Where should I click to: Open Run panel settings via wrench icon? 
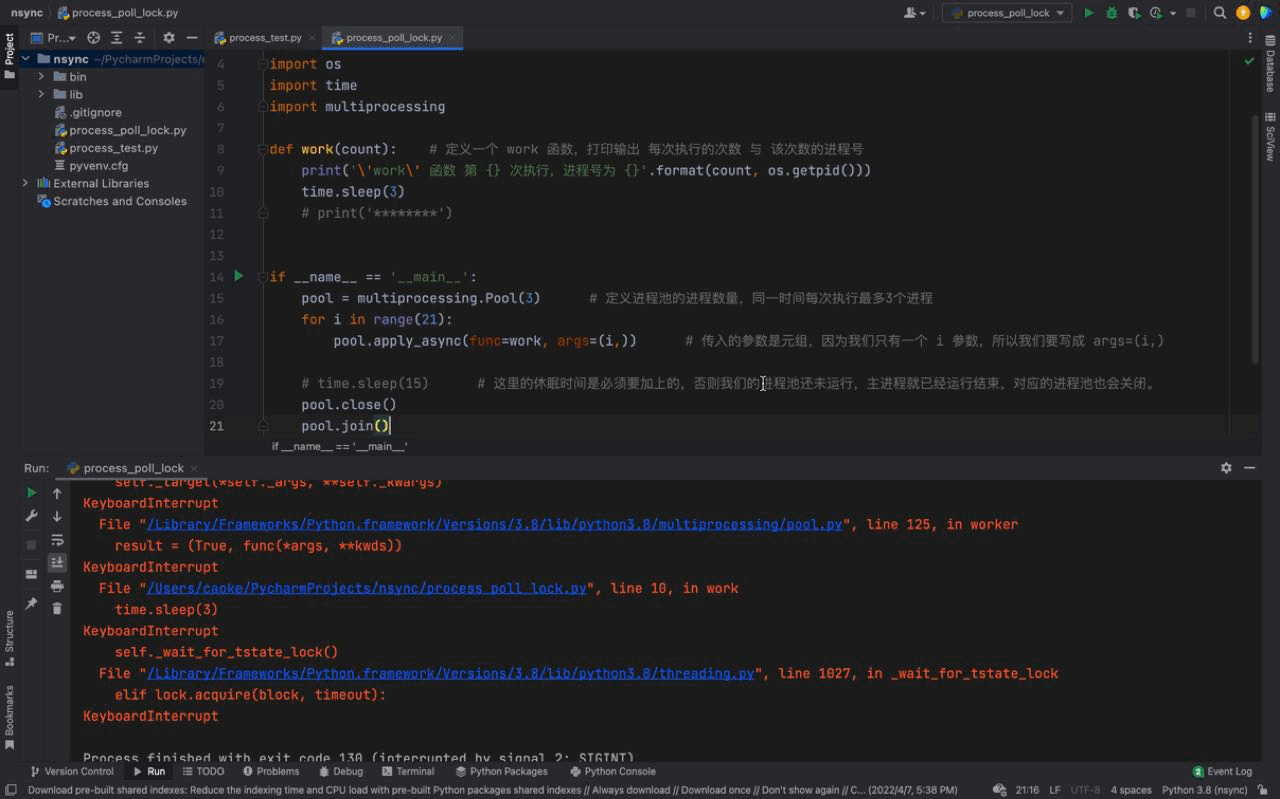click(31, 516)
